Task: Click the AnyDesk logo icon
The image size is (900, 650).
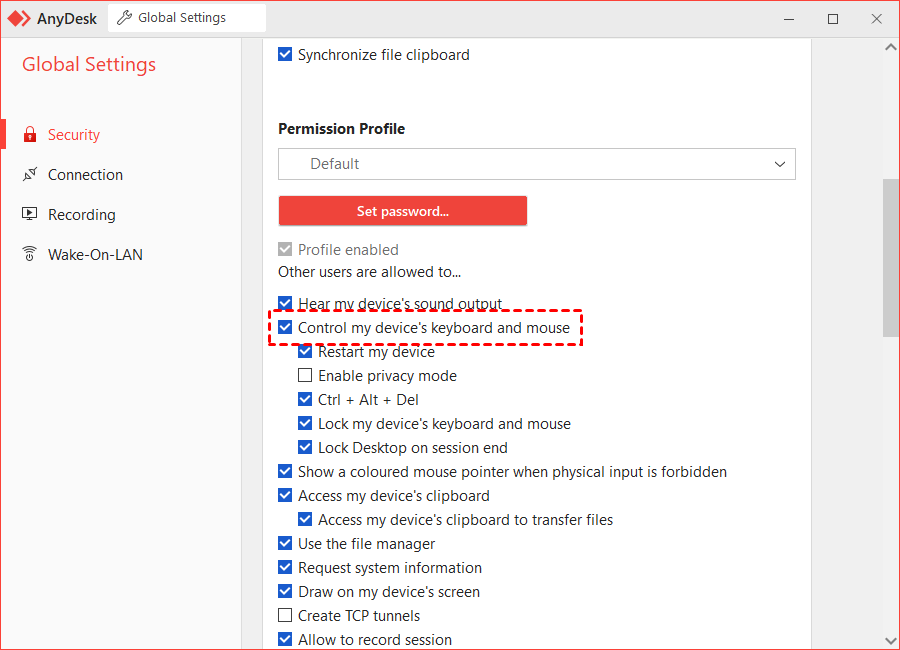Action: click(19, 18)
